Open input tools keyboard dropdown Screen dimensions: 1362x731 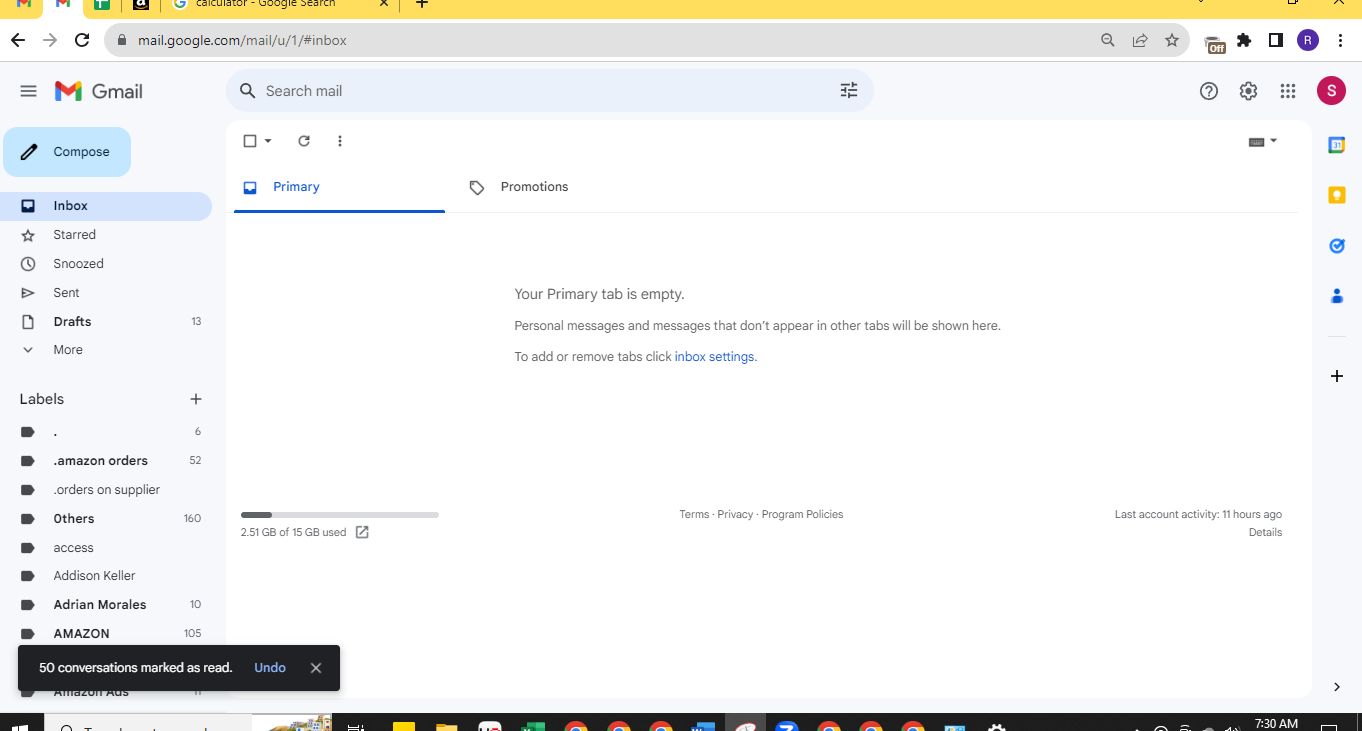[x=1263, y=141]
